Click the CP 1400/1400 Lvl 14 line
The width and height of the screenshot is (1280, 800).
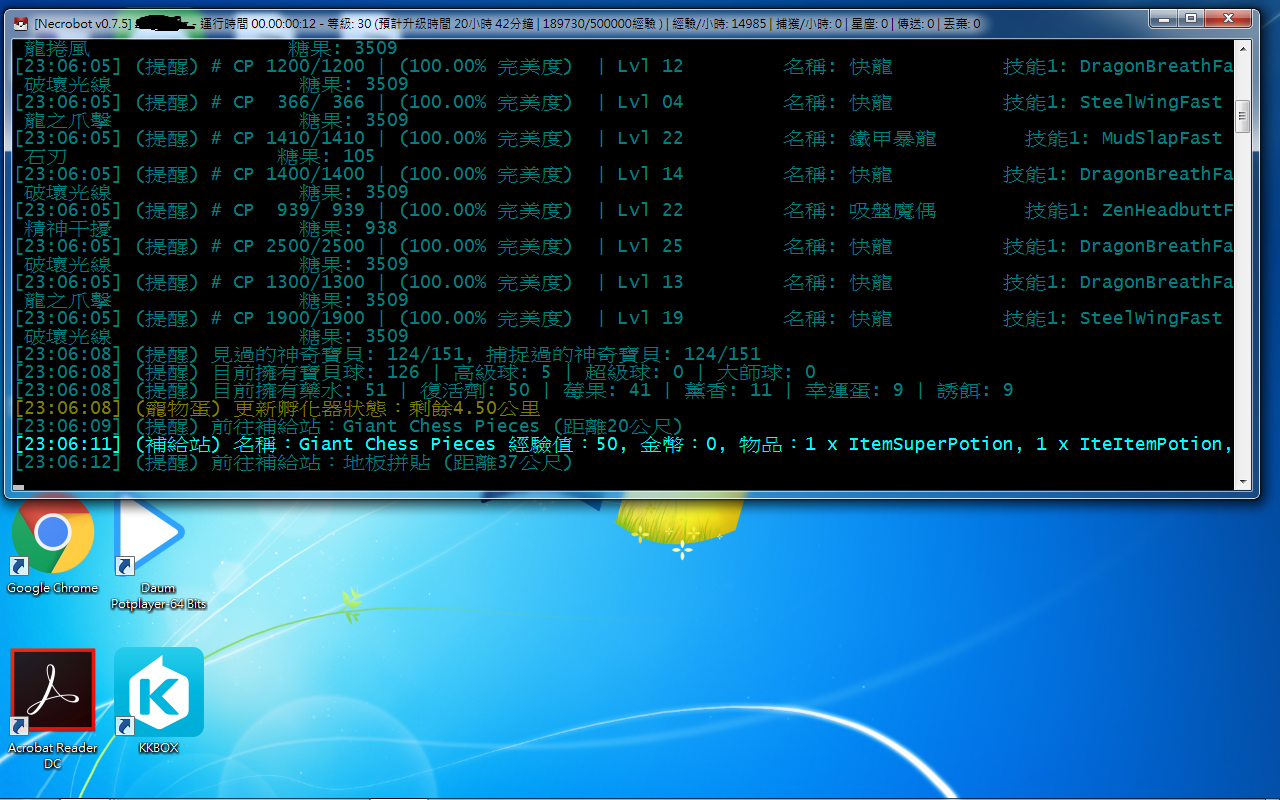tap(624, 174)
